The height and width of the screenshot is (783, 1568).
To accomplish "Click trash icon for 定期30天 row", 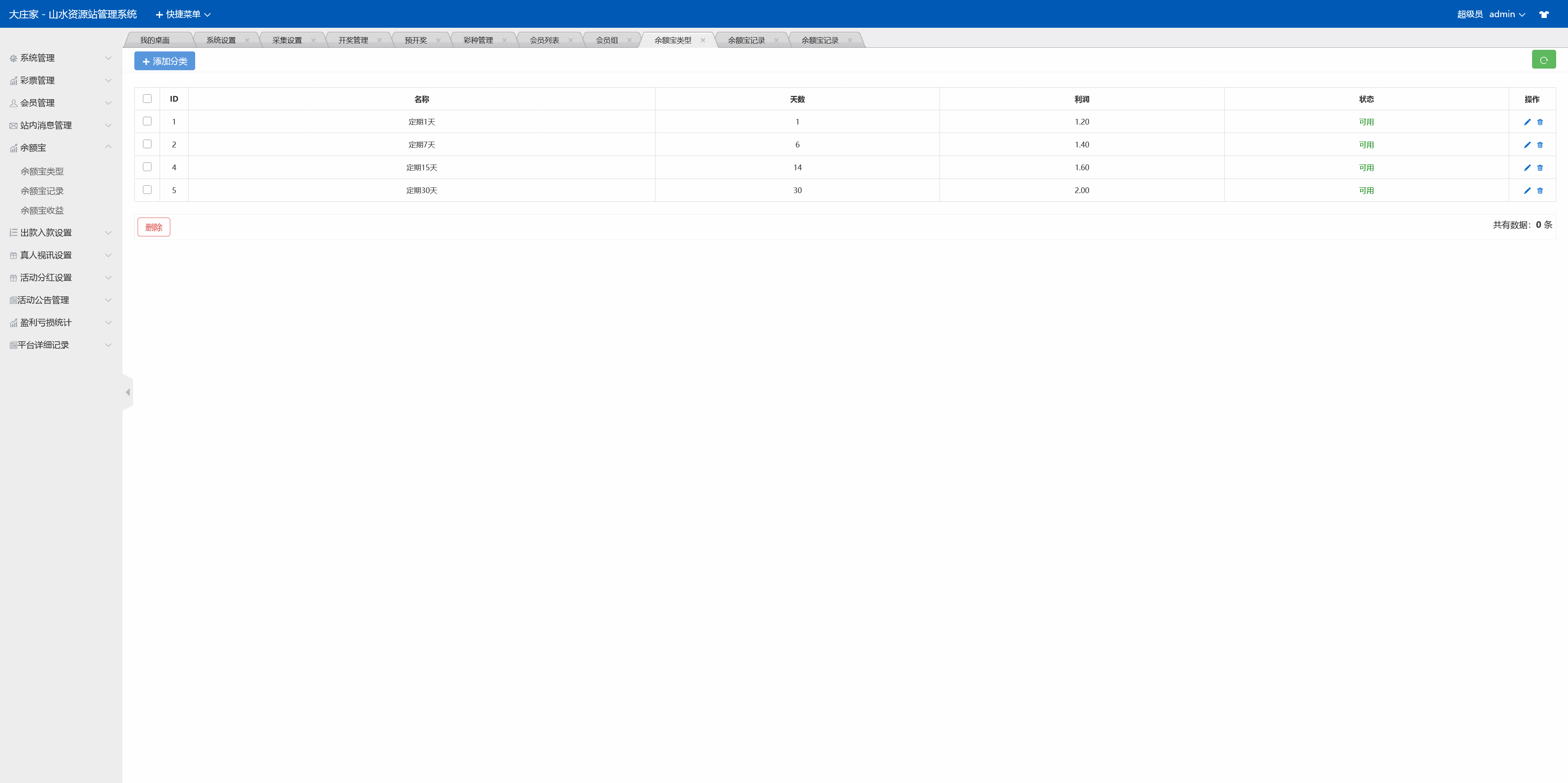I will click(1540, 190).
